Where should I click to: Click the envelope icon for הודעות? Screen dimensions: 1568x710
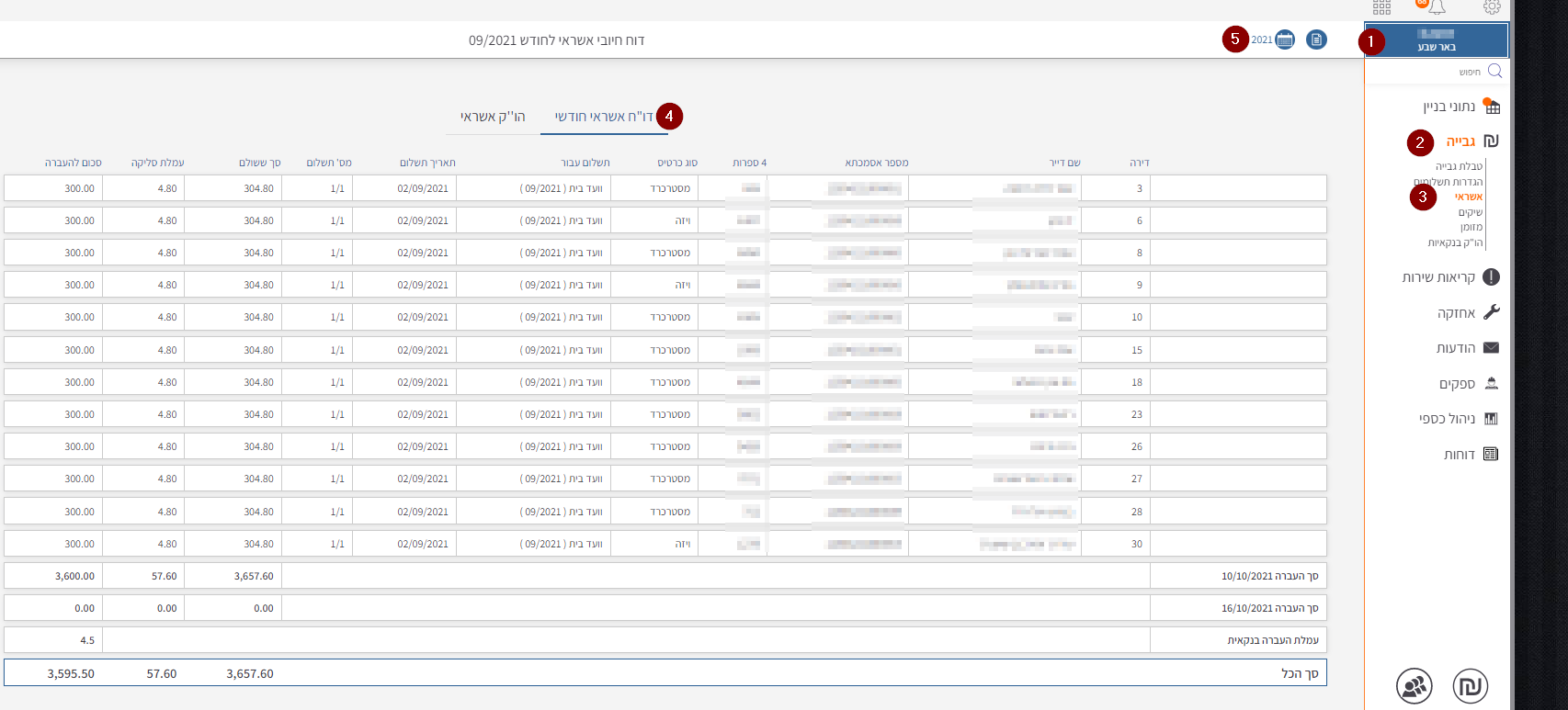pyautogui.click(x=1491, y=348)
